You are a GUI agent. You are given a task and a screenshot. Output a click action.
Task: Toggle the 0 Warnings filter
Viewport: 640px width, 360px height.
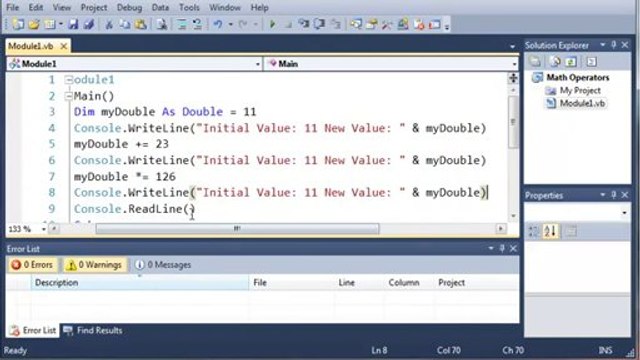(x=95, y=265)
